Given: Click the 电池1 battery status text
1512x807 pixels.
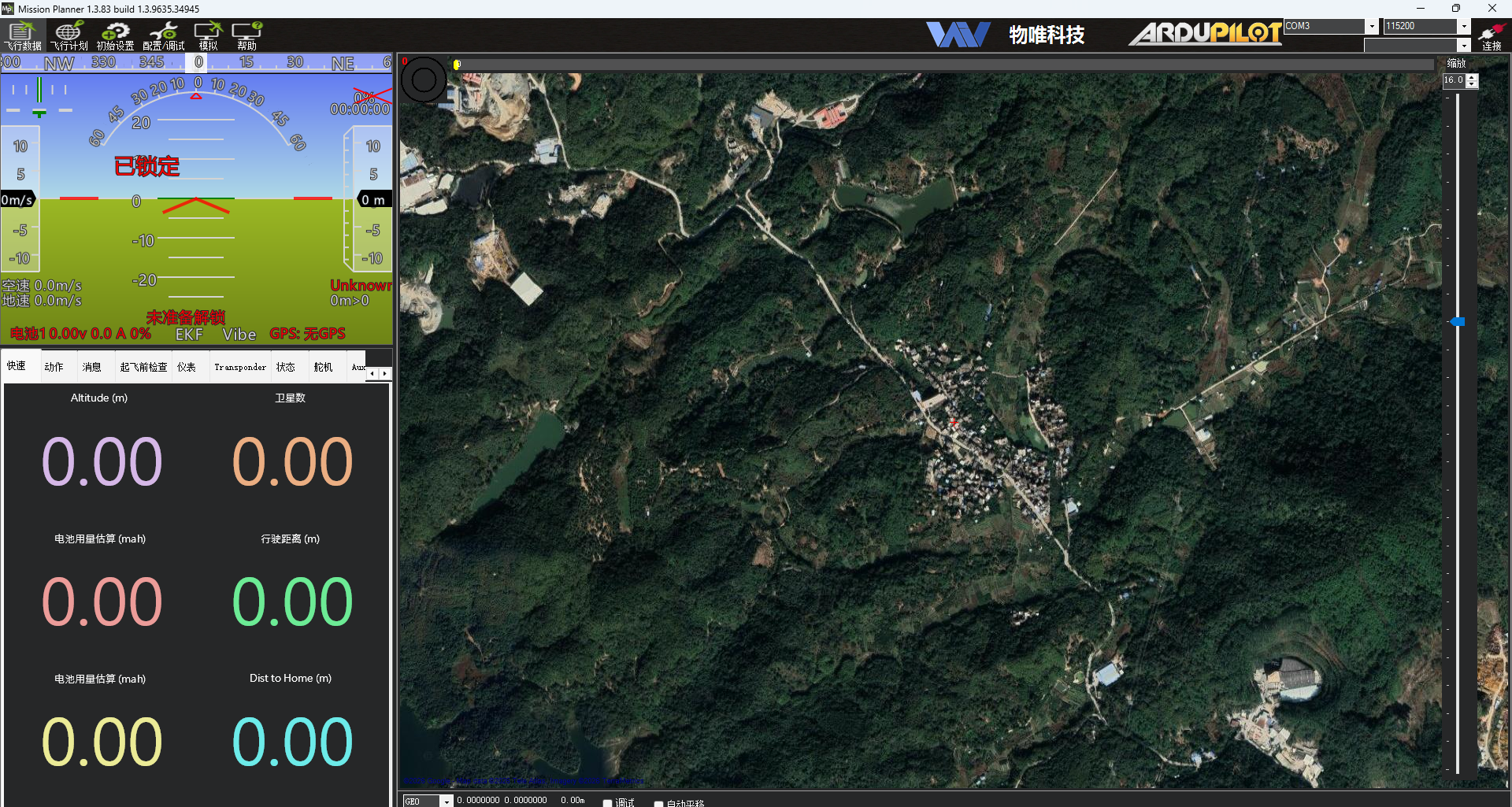Looking at the screenshot, I should (80, 334).
